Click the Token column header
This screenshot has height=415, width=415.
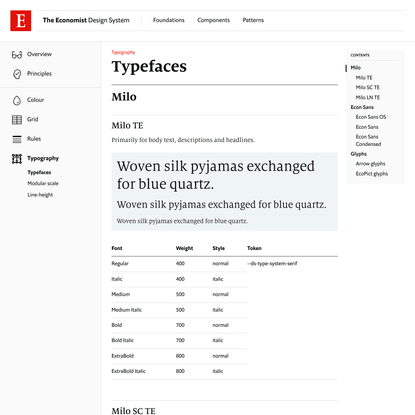(x=254, y=248)
